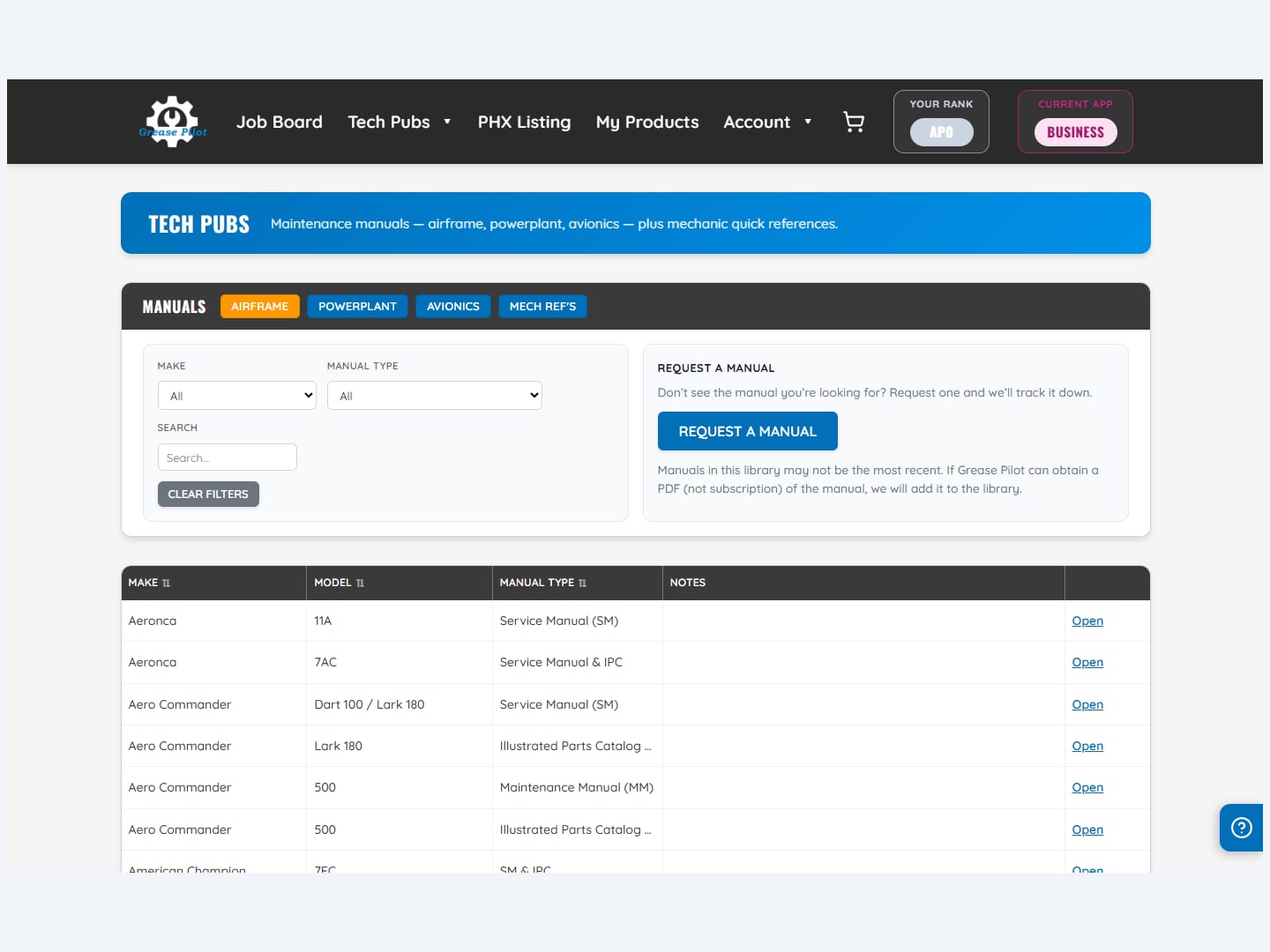
Task: Open Dart 100 / Lark 180 manual
Action: pos(1087,704)
